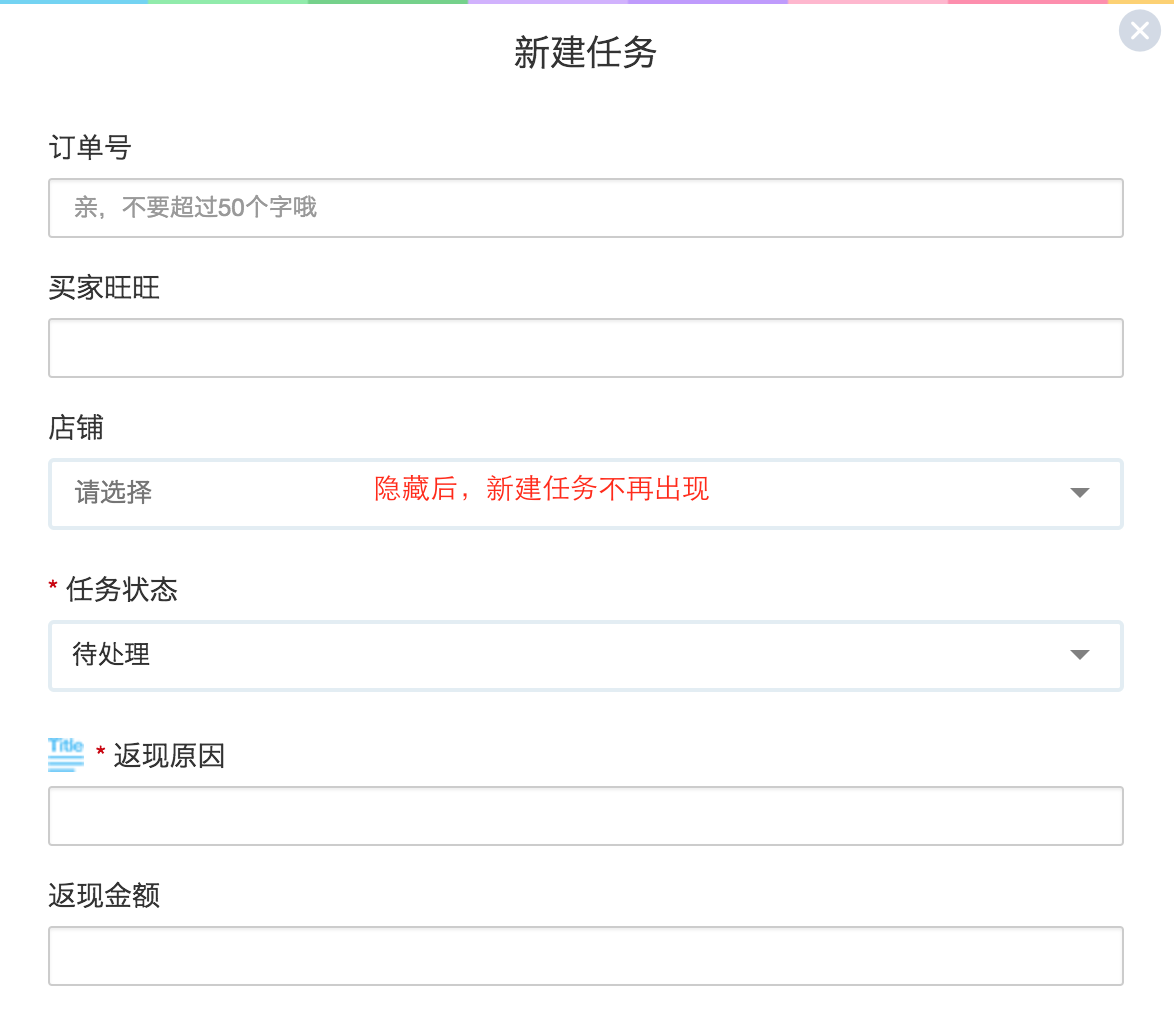Click the red 隐藏后，新建任务不再出现 note
Screen dimensions: 1174x1018
click(x=541, y=489)
